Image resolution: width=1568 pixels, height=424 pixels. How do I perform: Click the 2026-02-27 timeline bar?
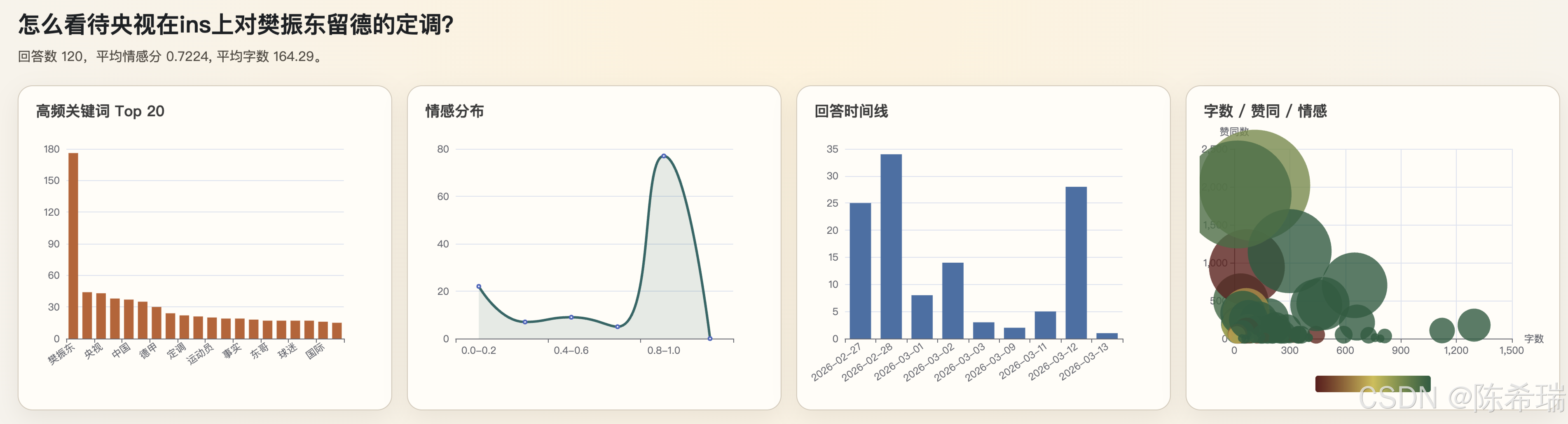point(860,271)
